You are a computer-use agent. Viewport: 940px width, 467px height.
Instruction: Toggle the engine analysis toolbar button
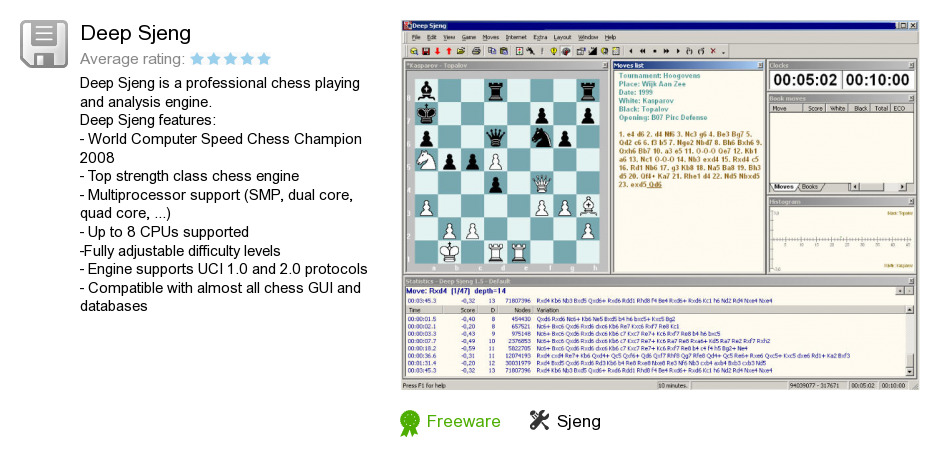[566, 51]
